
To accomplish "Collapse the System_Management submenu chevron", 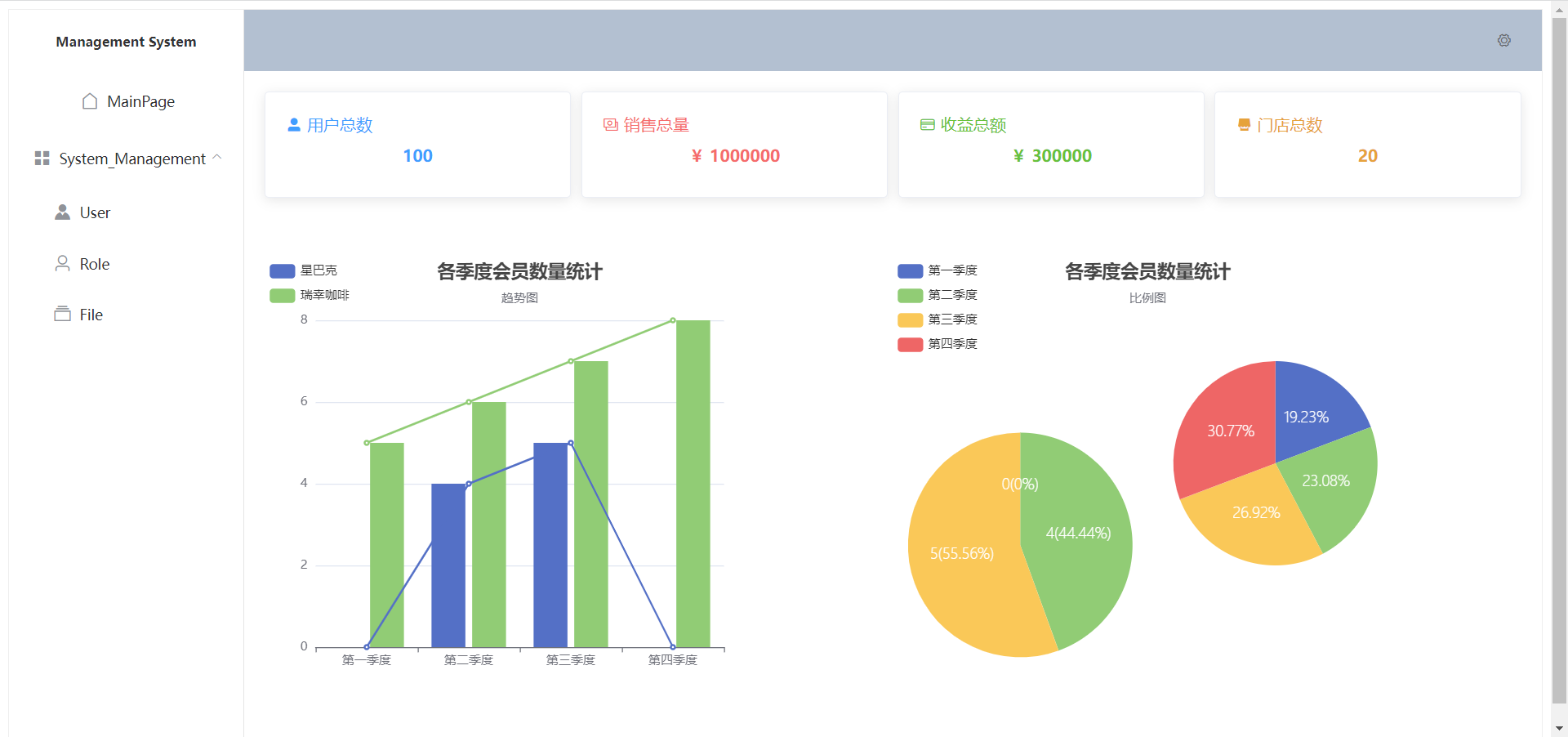I will 217,157.
